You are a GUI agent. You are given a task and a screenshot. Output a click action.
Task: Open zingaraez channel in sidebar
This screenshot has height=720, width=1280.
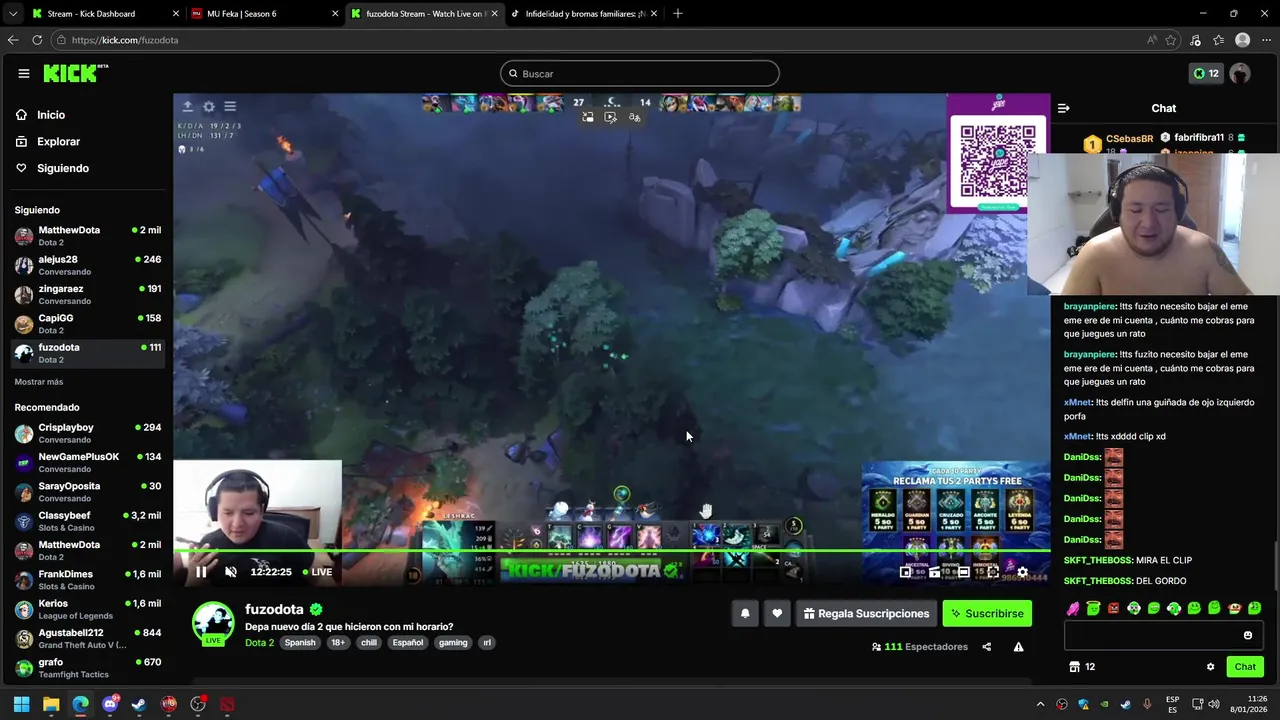coord(88,294)
